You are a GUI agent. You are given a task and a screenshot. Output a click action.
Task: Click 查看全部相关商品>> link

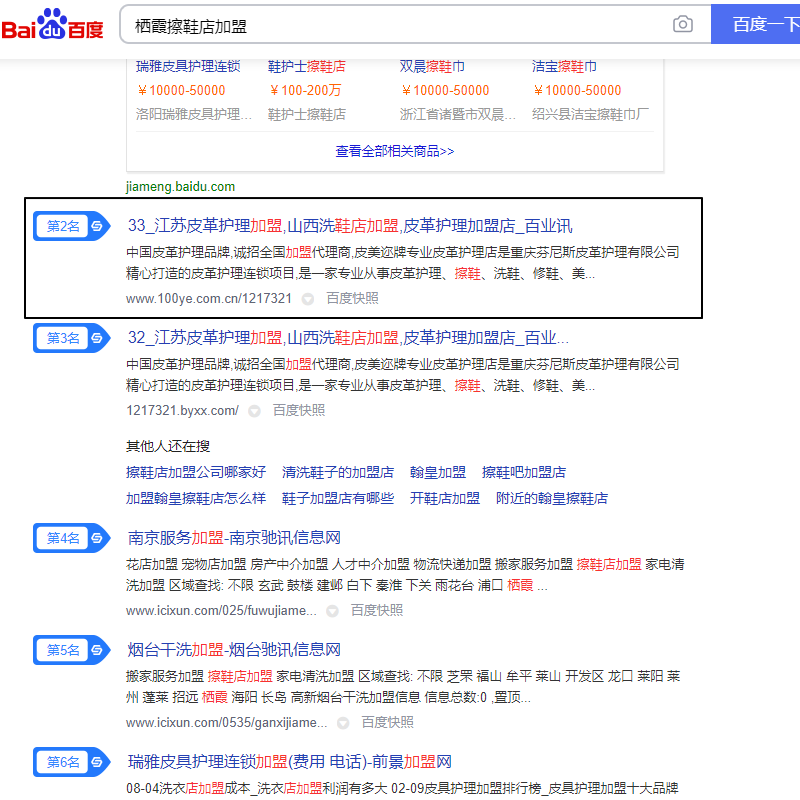(x=394, y=151)
